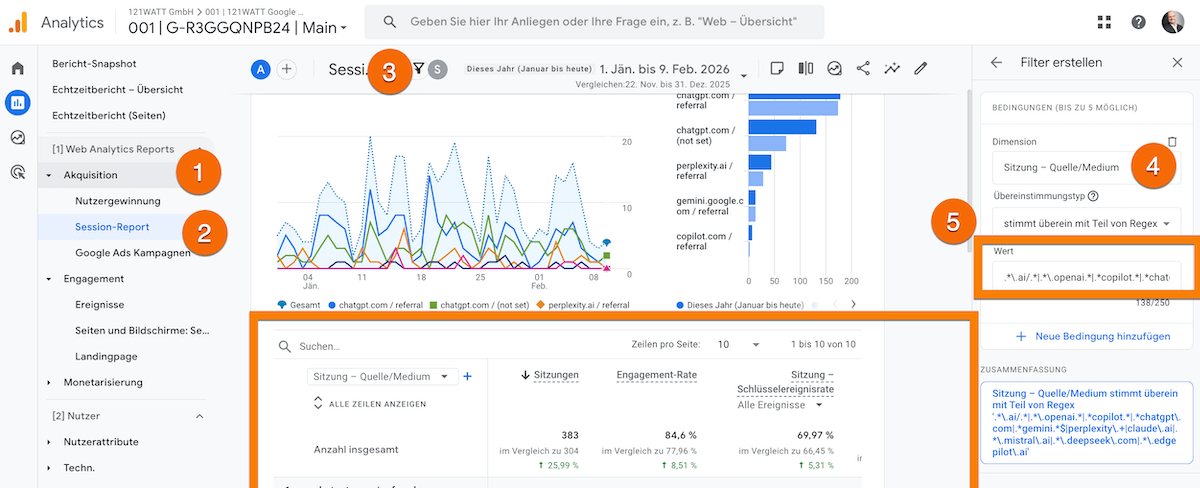
Task: Open Echtzeitbericht – Übersicht report
Action: (117, 89)
